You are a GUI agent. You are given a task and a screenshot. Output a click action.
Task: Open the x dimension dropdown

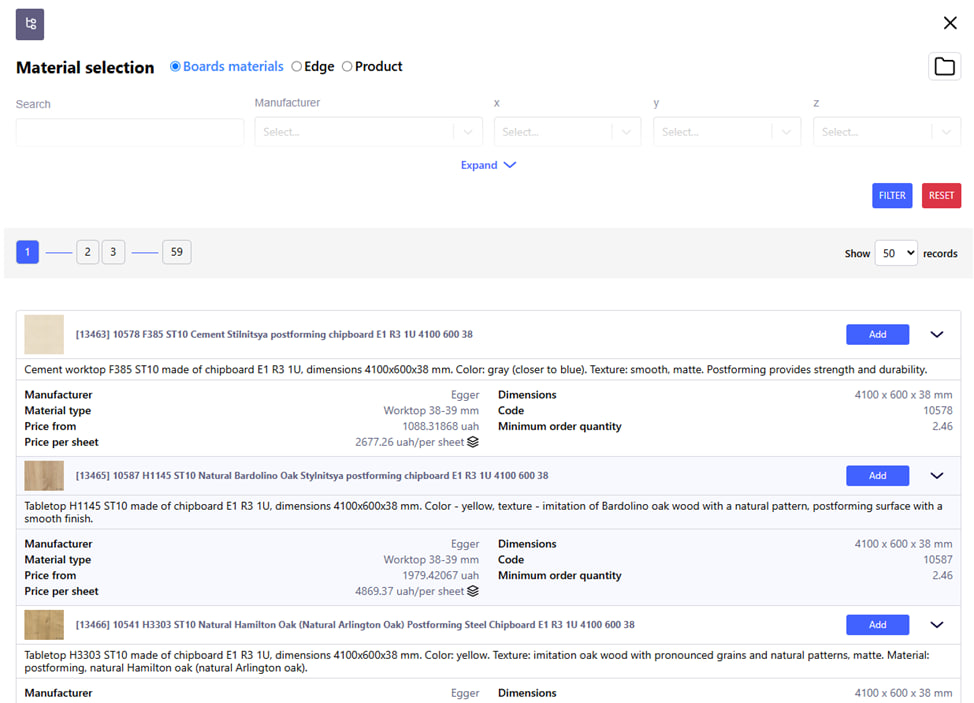(x=567, y=132)
